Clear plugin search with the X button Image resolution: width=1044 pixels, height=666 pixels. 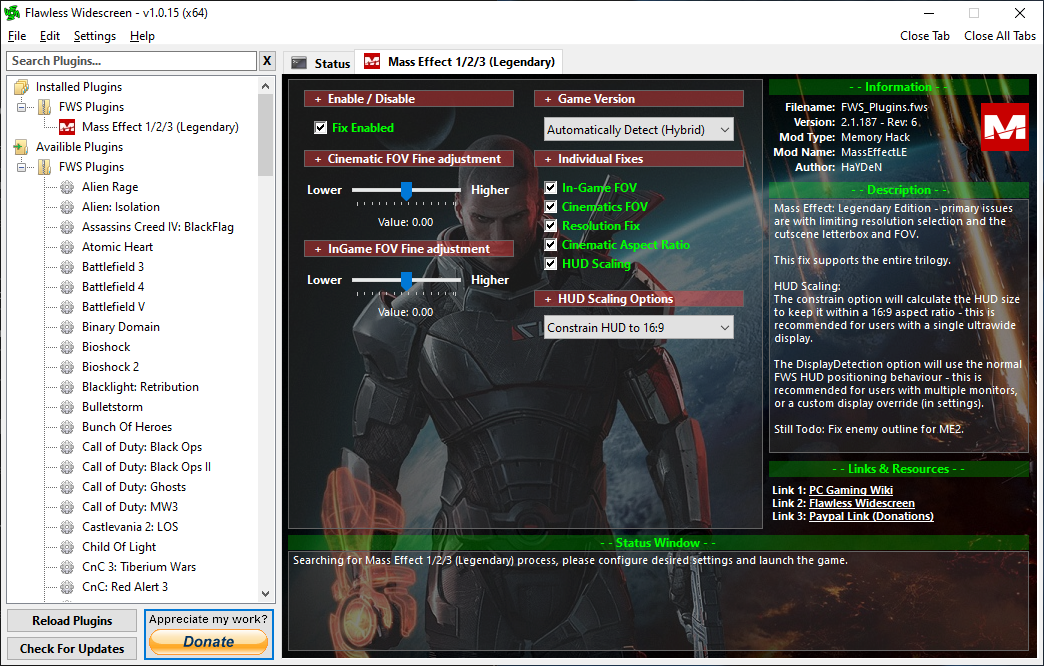pyautogui.click(x=267, y=61)
